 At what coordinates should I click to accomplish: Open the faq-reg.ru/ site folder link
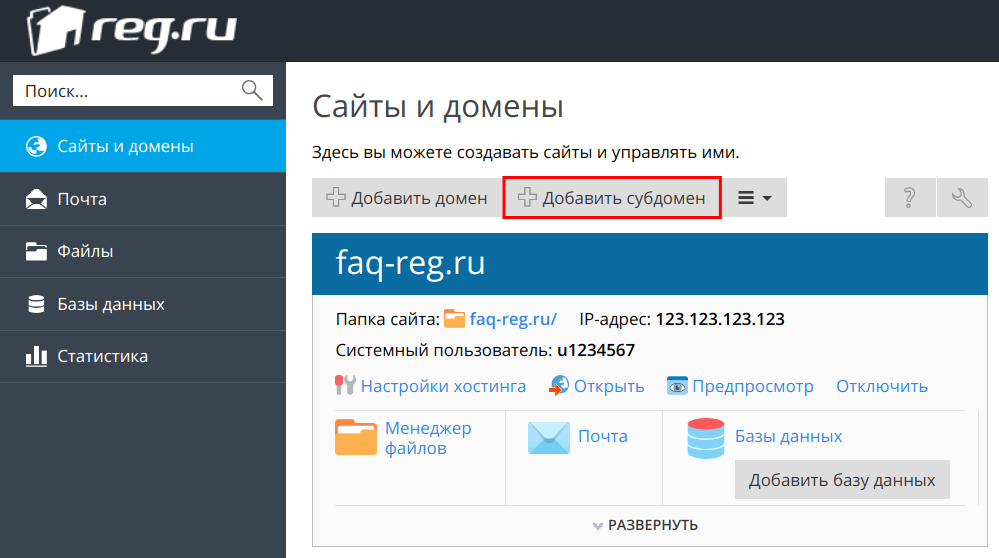[x=513, y=318]
